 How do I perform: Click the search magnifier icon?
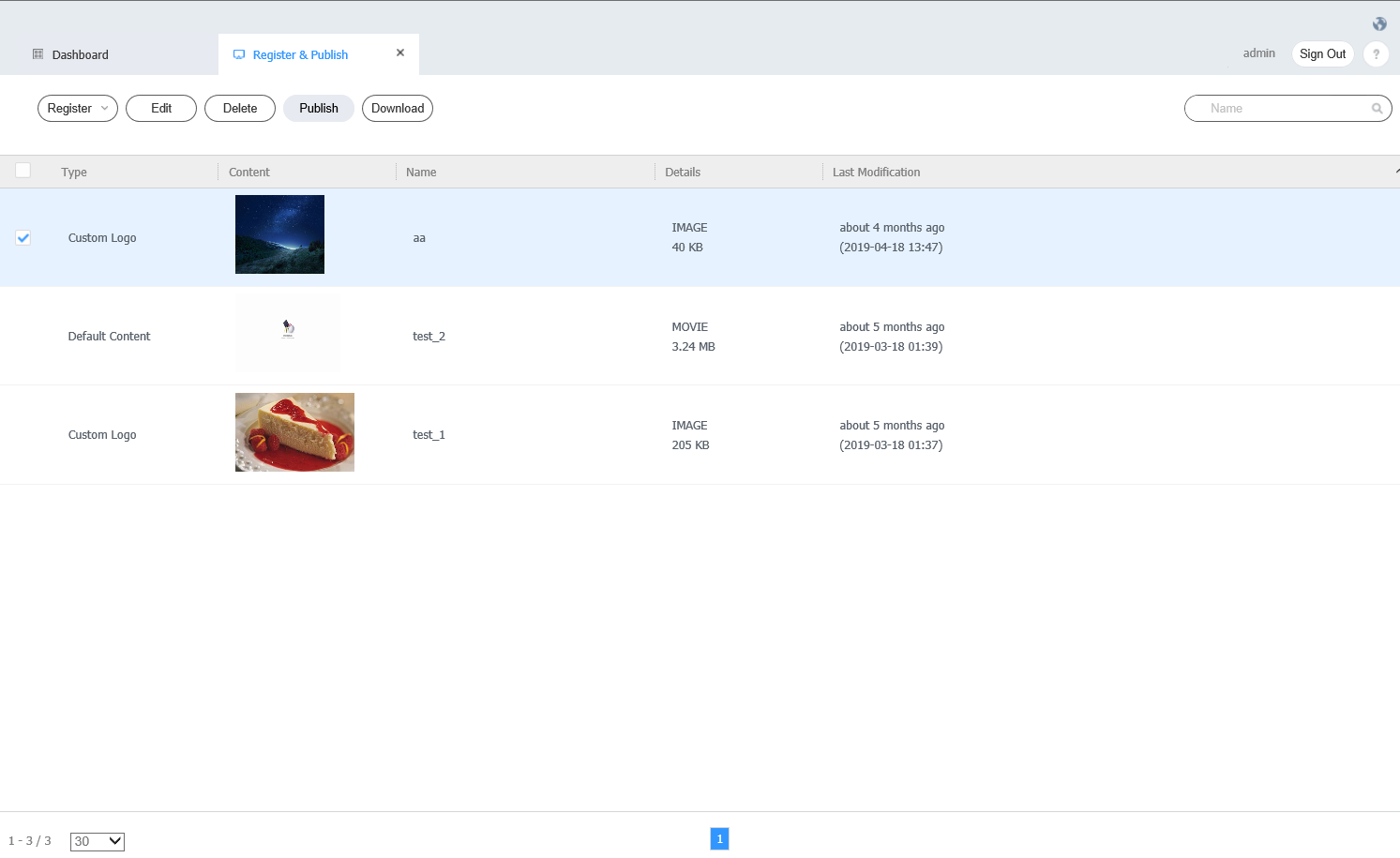(x=1377, y=109)
